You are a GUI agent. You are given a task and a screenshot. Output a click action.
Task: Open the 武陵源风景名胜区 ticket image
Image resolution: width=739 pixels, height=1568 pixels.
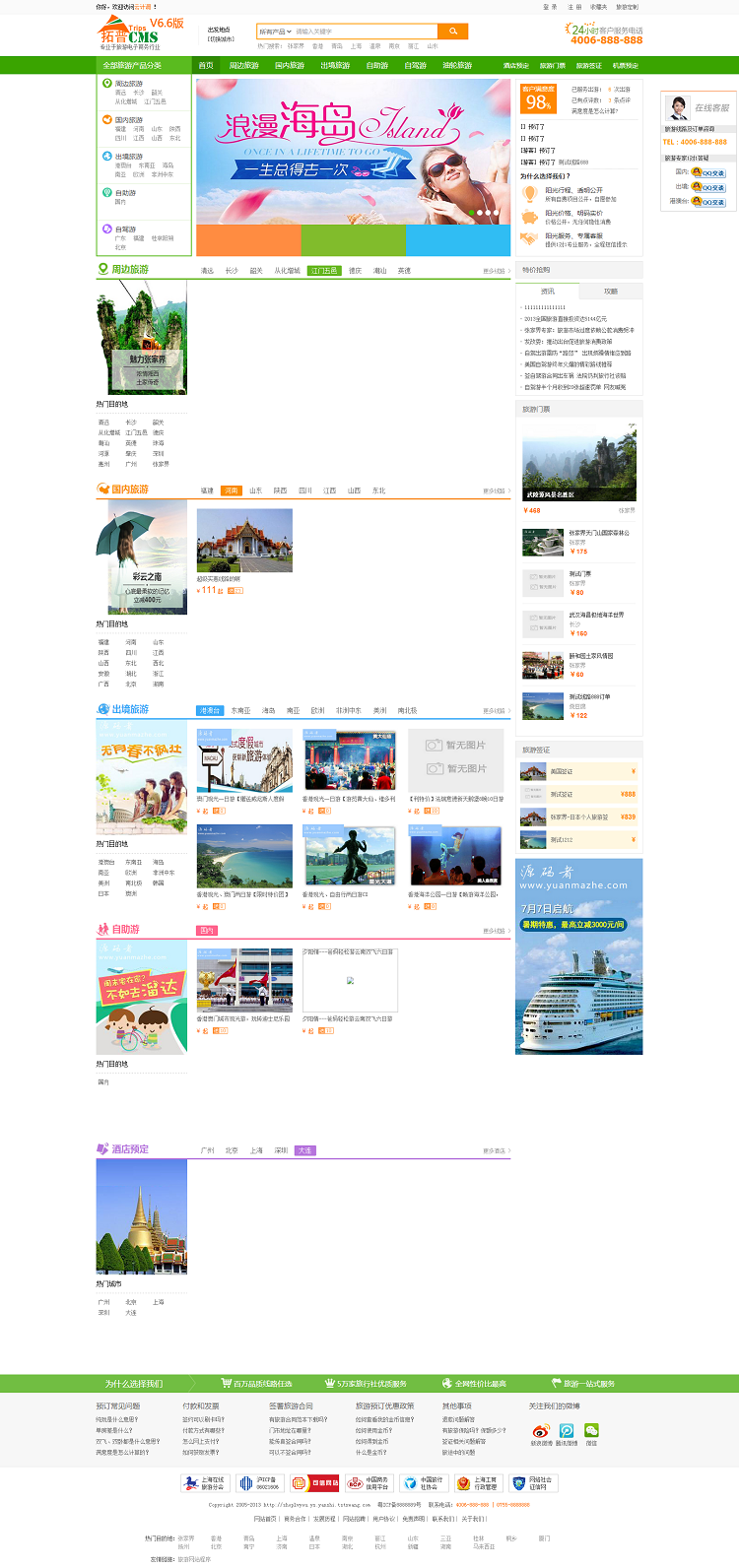click(x=579, y=460)
